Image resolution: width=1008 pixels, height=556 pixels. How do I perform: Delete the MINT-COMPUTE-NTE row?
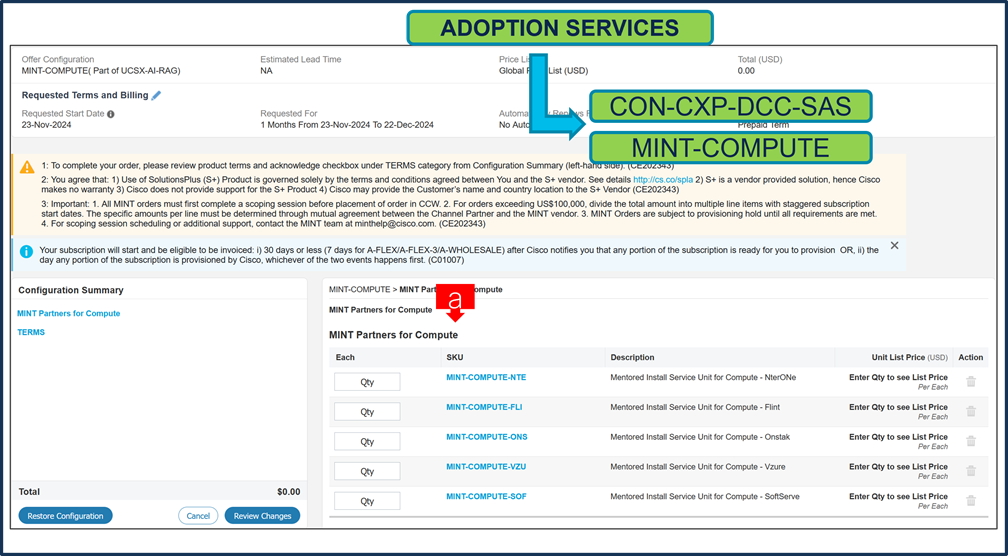point(971,382)
